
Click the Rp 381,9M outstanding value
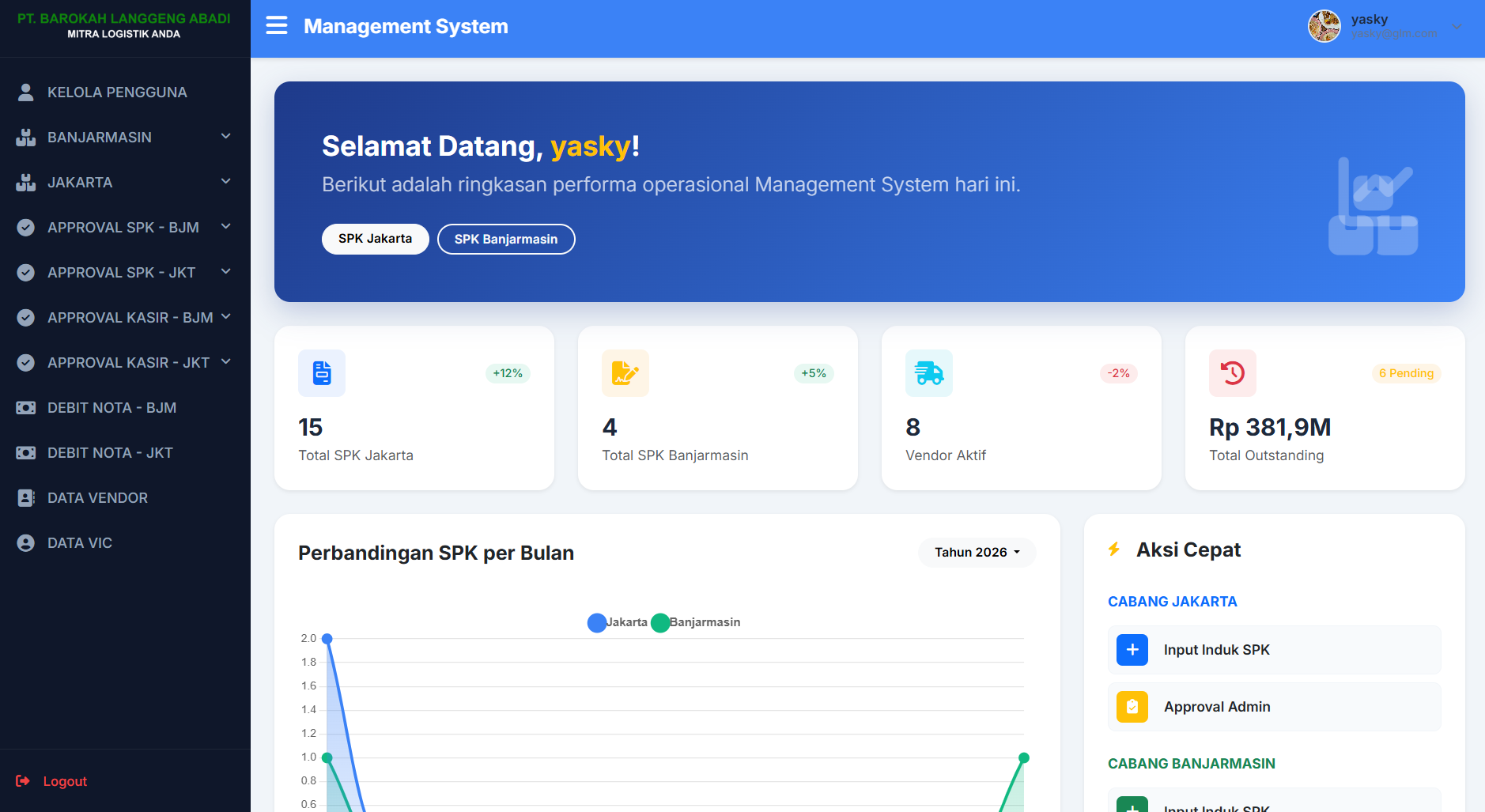pos(1270,428)
